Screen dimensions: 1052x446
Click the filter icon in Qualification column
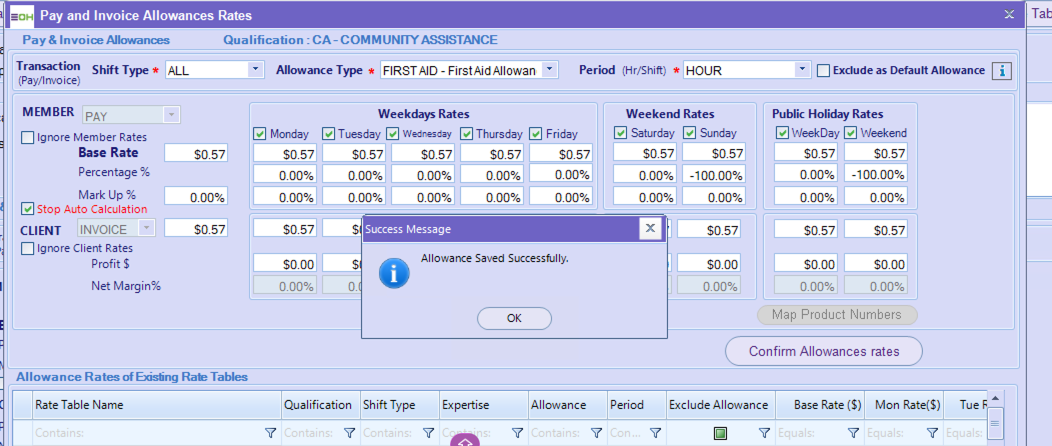click(349, 433)
